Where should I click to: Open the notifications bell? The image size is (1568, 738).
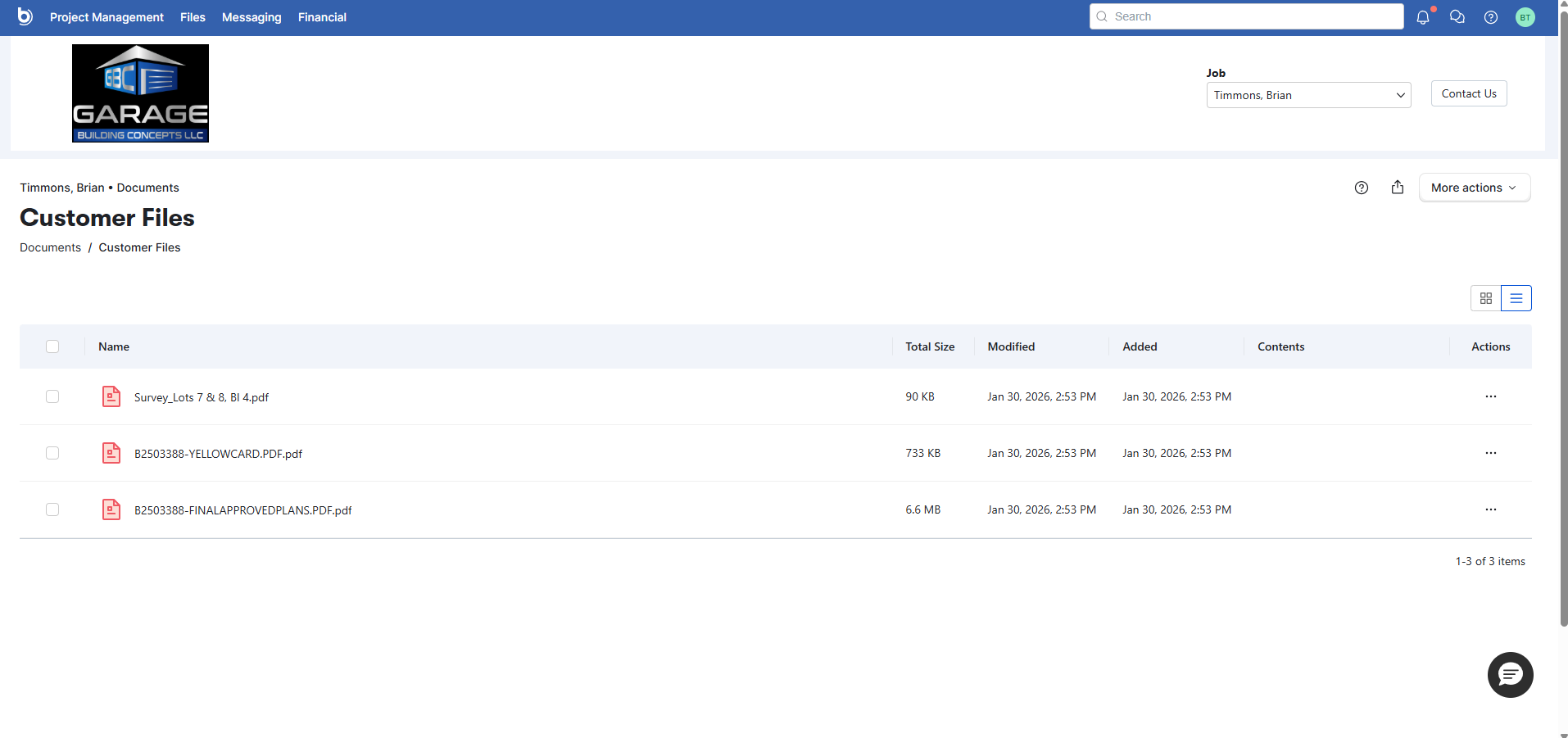click(1423, 17)
